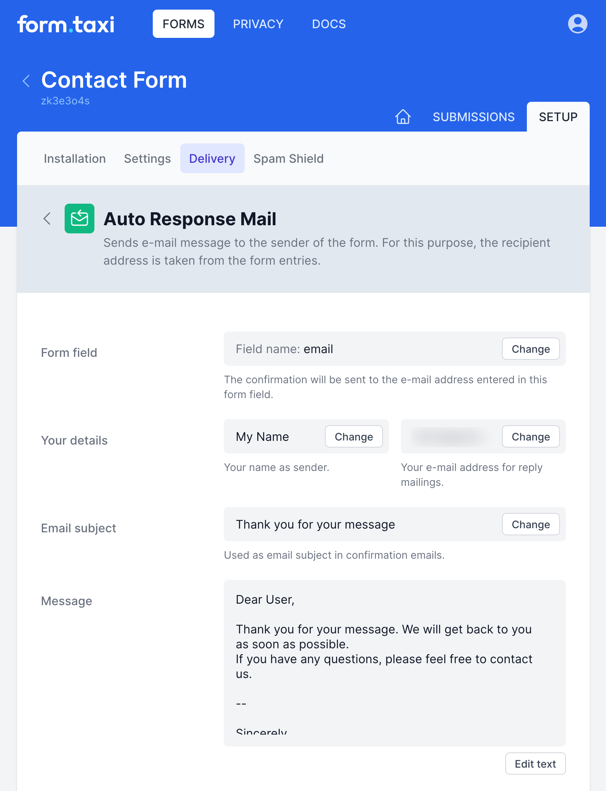Open the Spam Shield sub-tab

(288, 158)
